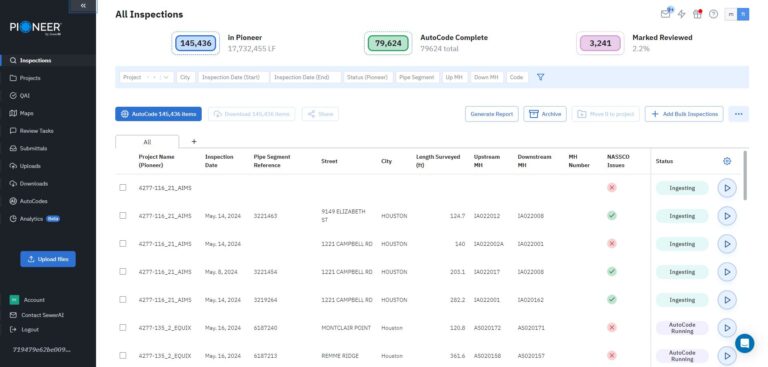Open the Project filter dropdown
The height and width of the screenshot is (367, 768).
(146, 77)
